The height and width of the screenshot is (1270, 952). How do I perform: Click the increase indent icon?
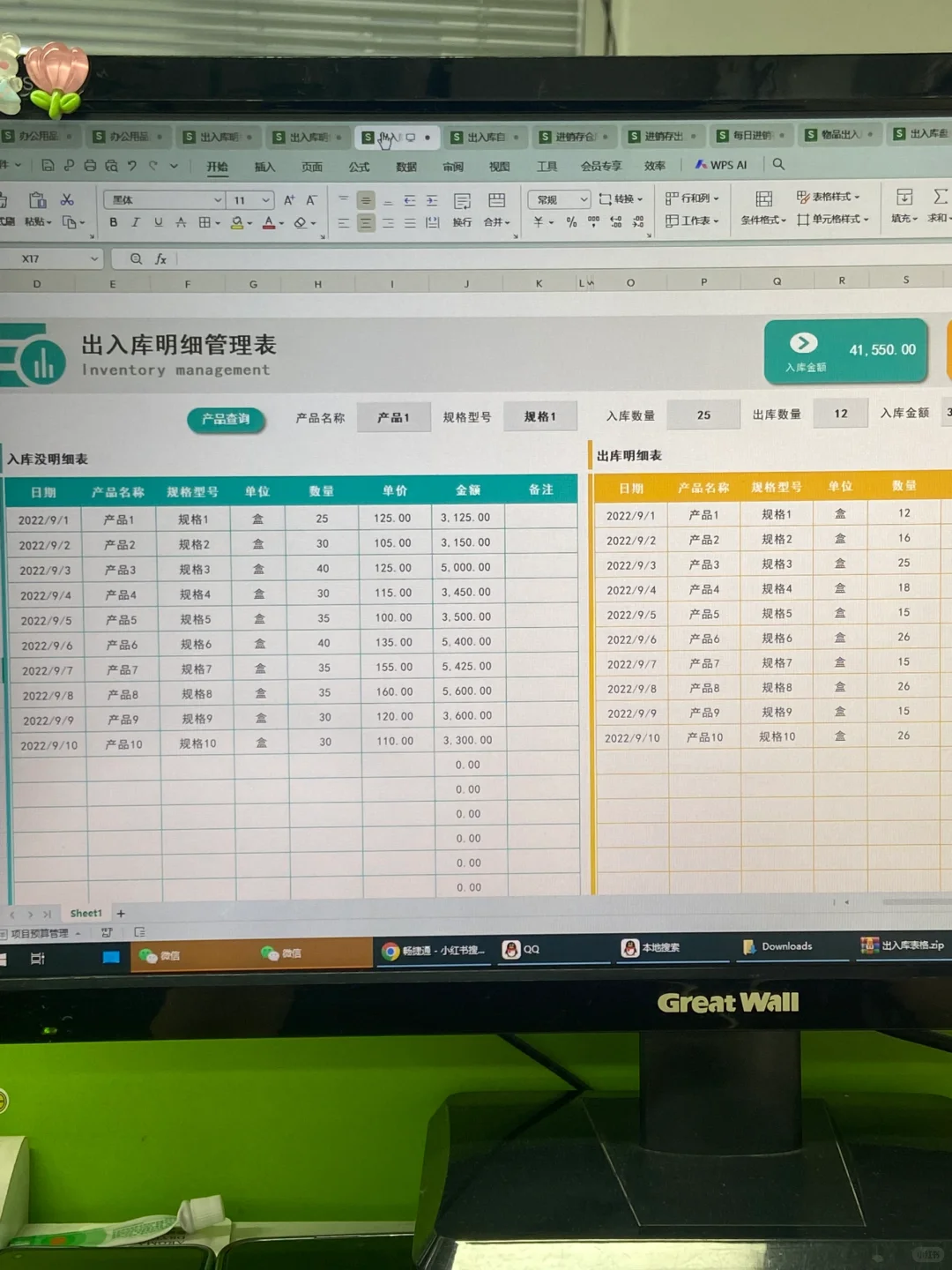click(432, 201)
